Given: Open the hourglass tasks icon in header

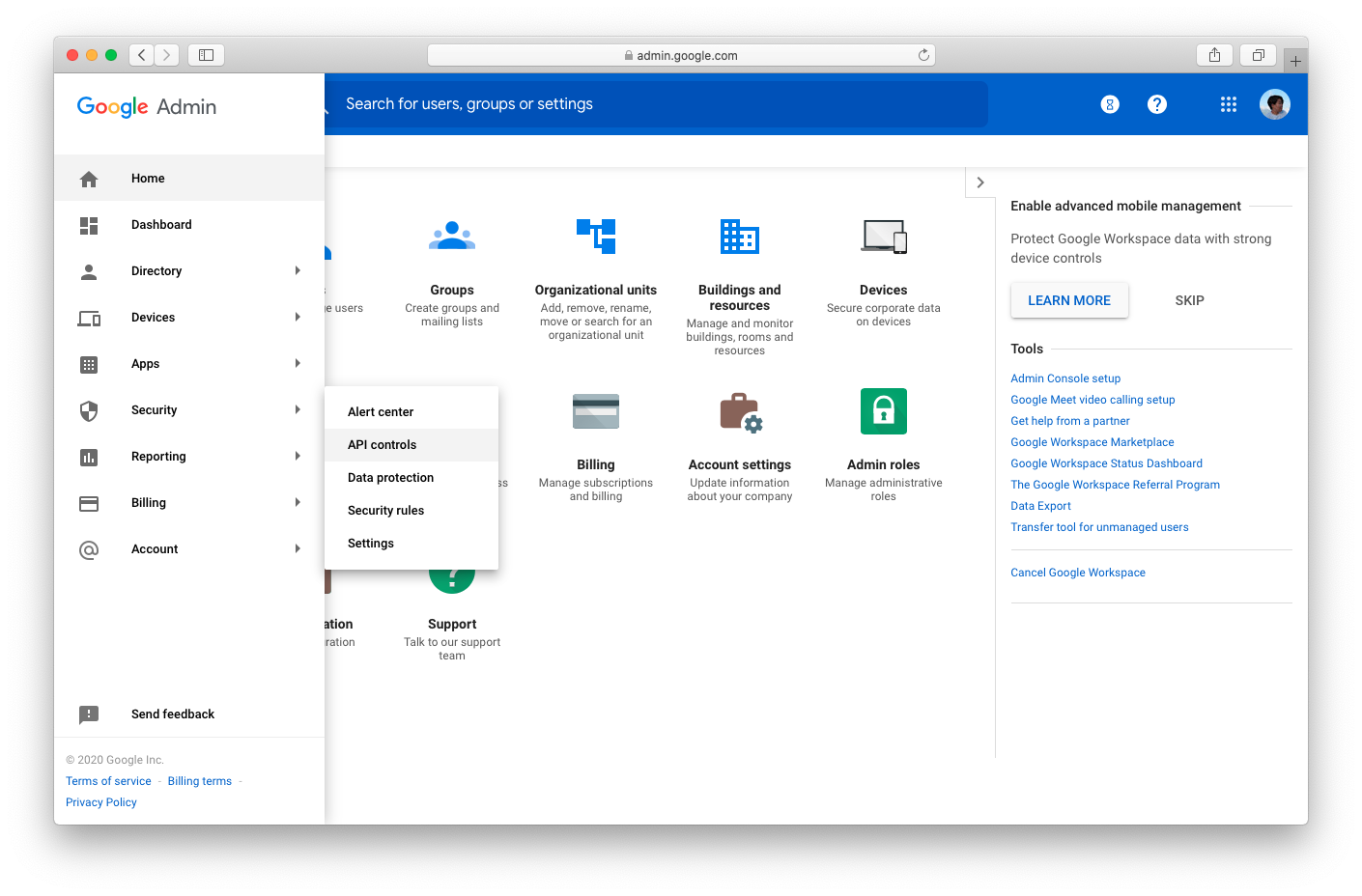Looking at the screenshot, I should pyautogui.click(x=1110, y=104).
